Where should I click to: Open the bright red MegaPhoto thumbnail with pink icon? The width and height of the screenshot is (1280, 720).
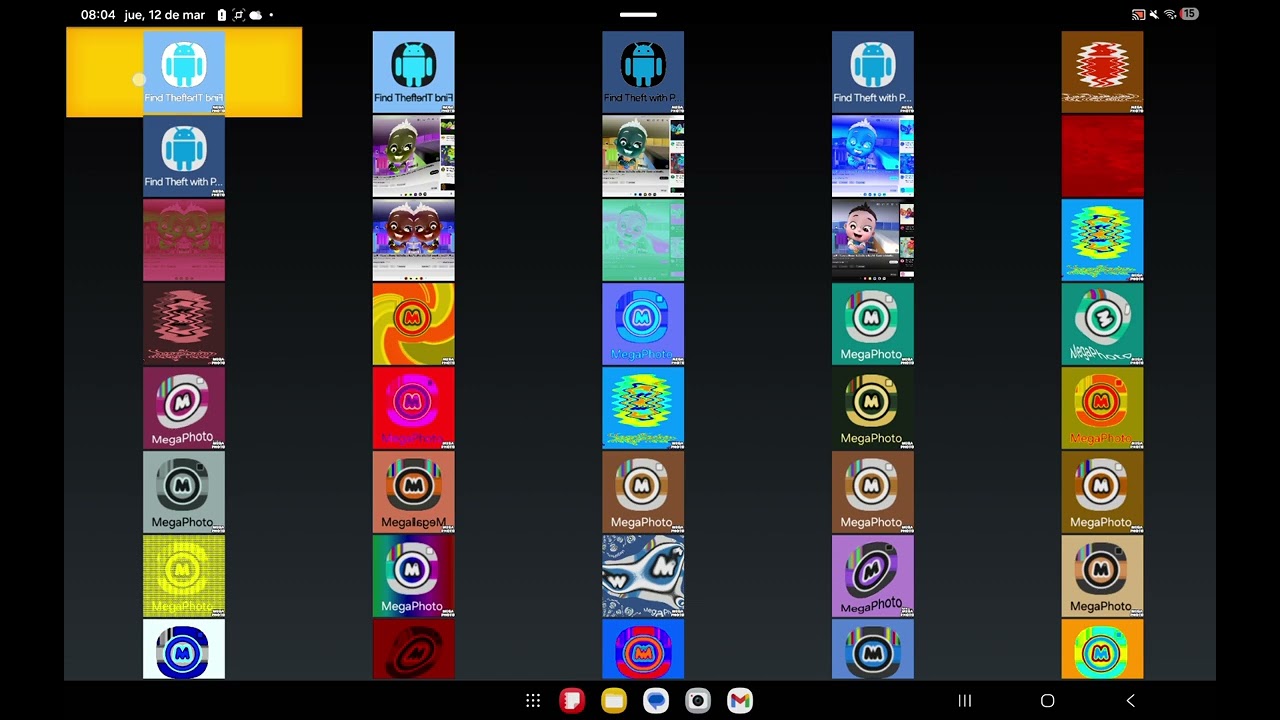pos(413,408)
